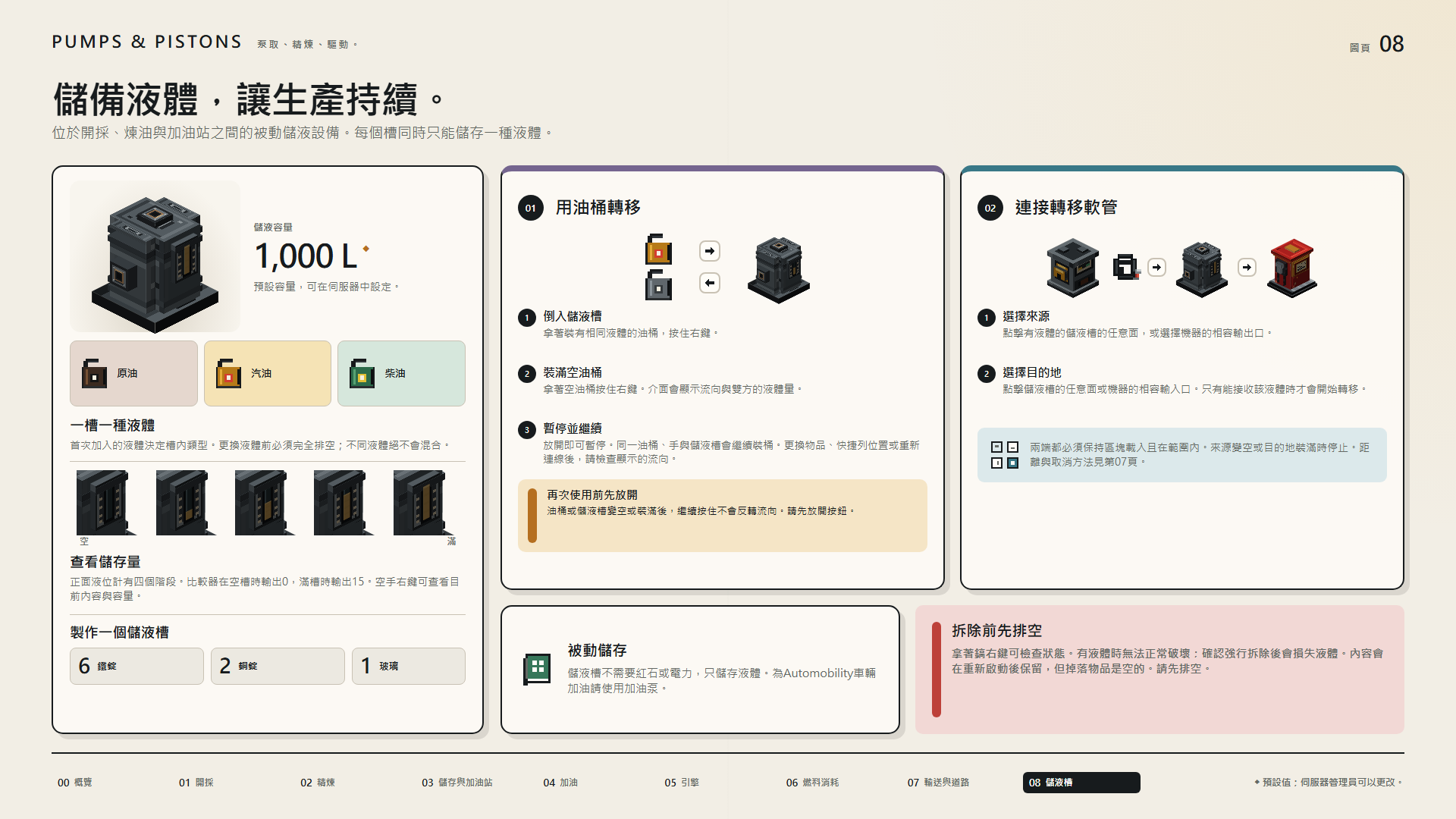This screenshot has height=819, width=1456.
Task: Select the 柴油 diesel bucket icon
Action: pos(362,373)
